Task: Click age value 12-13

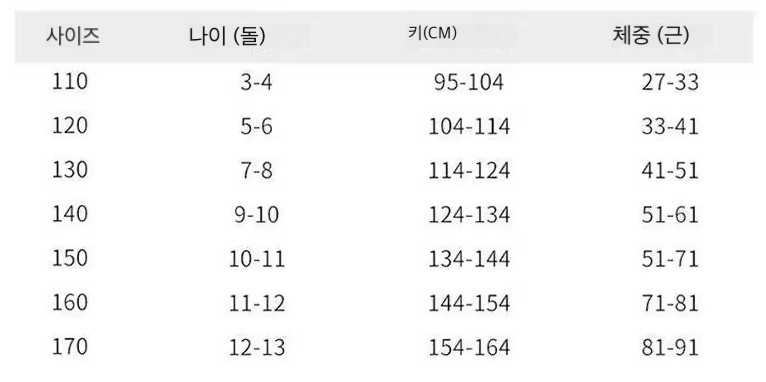Action: (256, 347)
